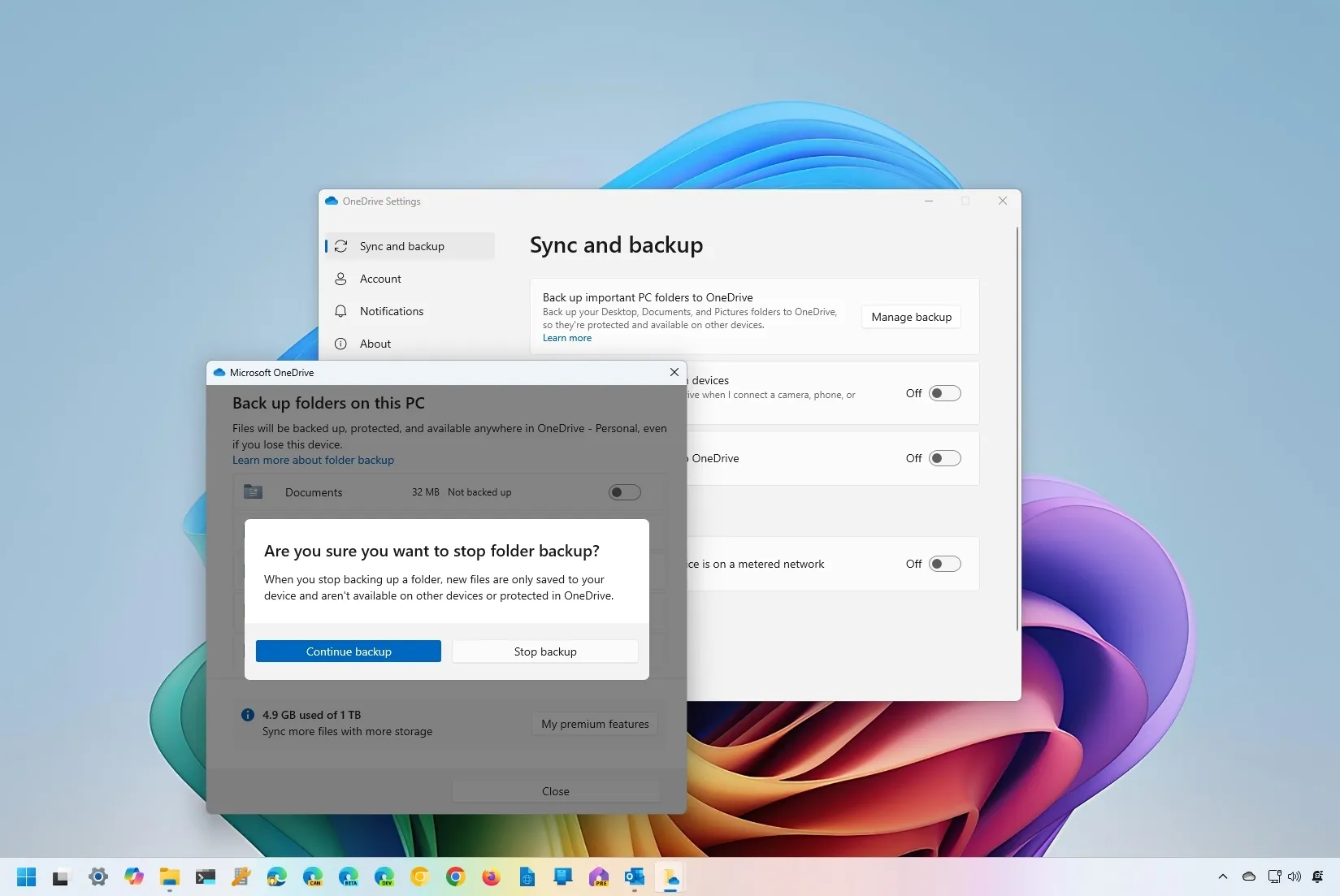This screenshot has height=896, width=1340.
Task: Switch to the Account section in OneDrive settings
Action: (379, 279)
